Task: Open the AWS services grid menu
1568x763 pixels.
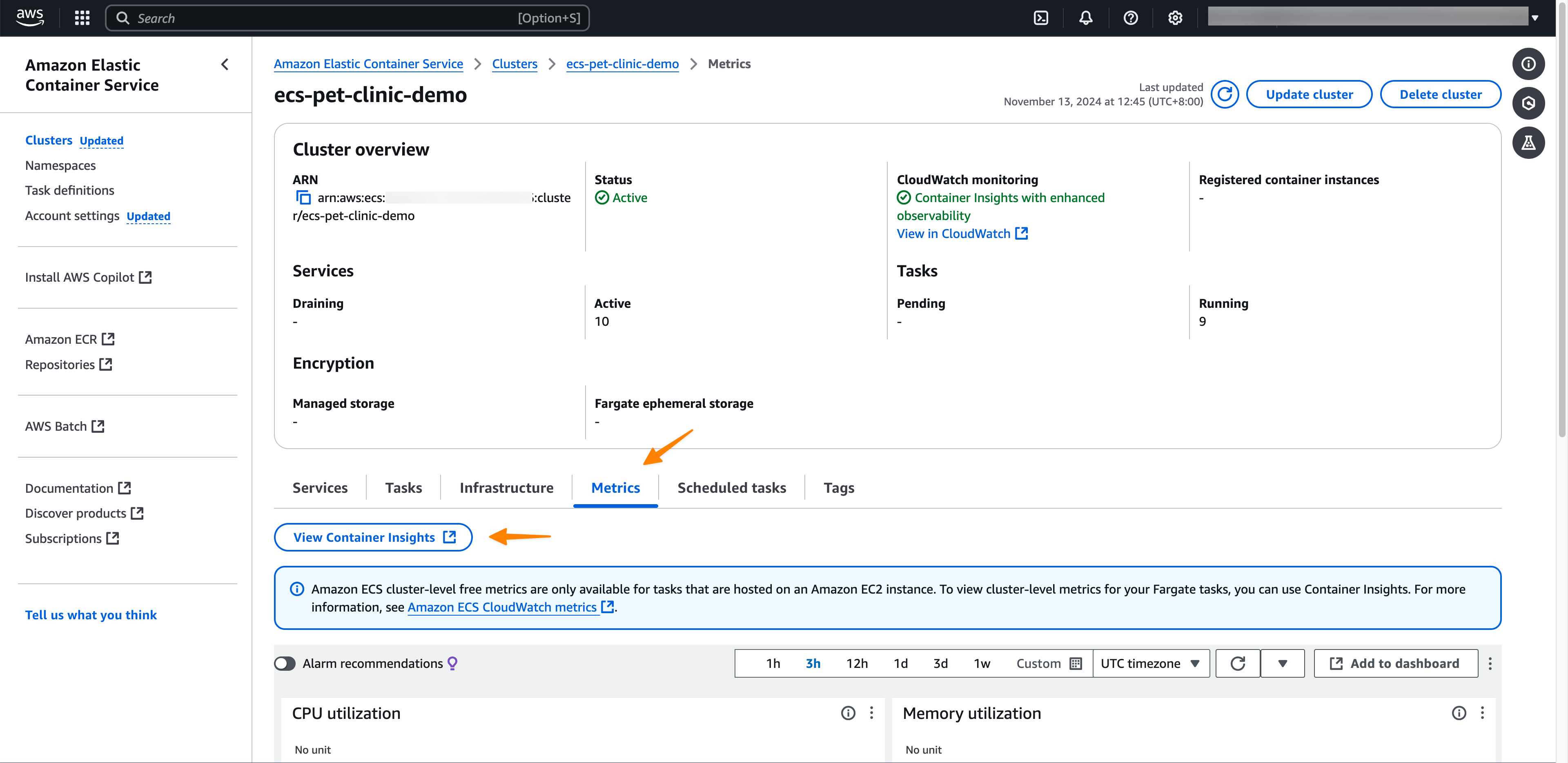Action: (82, 18)
